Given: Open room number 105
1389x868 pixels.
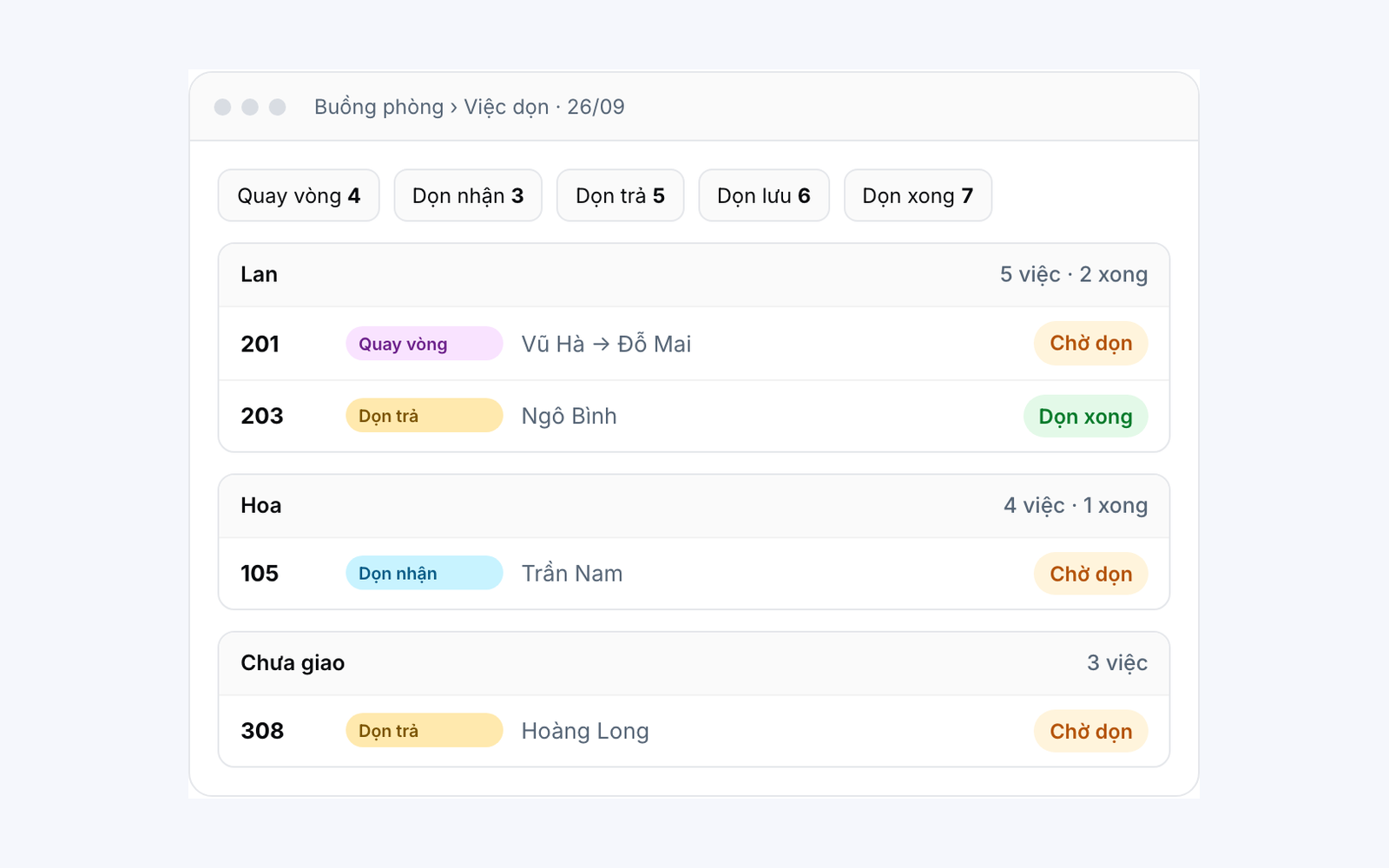Looking at the screenshot, I should (x=260, y=574).
